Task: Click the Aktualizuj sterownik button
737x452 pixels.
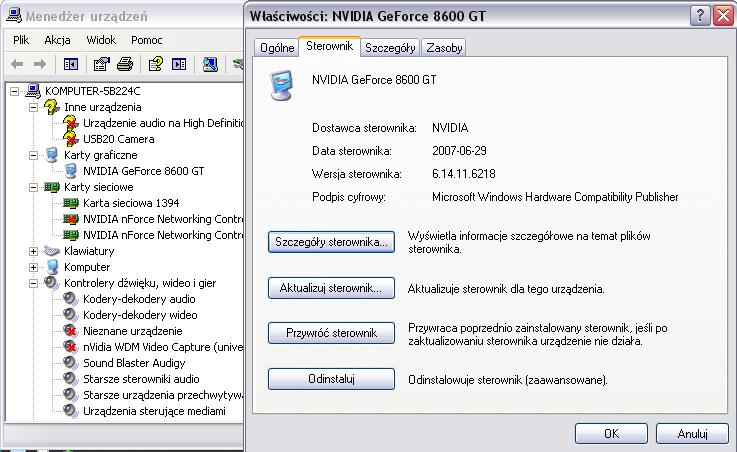Action: click(x=331, y=288)
